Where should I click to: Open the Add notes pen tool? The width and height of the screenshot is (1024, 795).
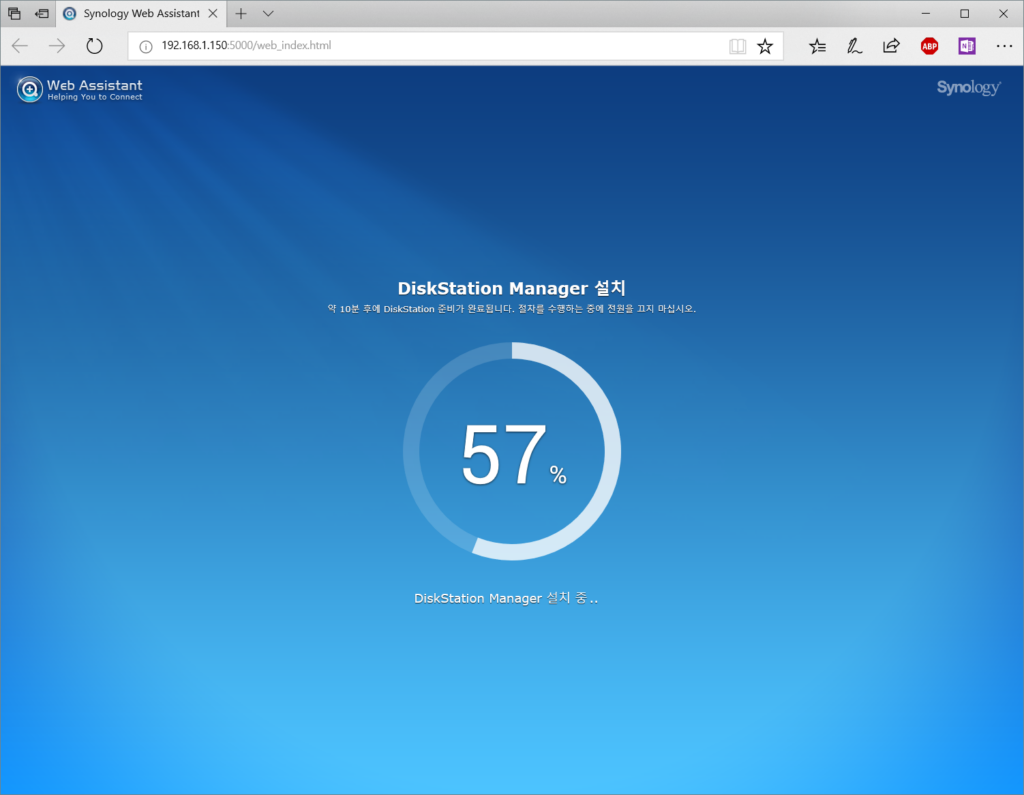tap(854, 46)
